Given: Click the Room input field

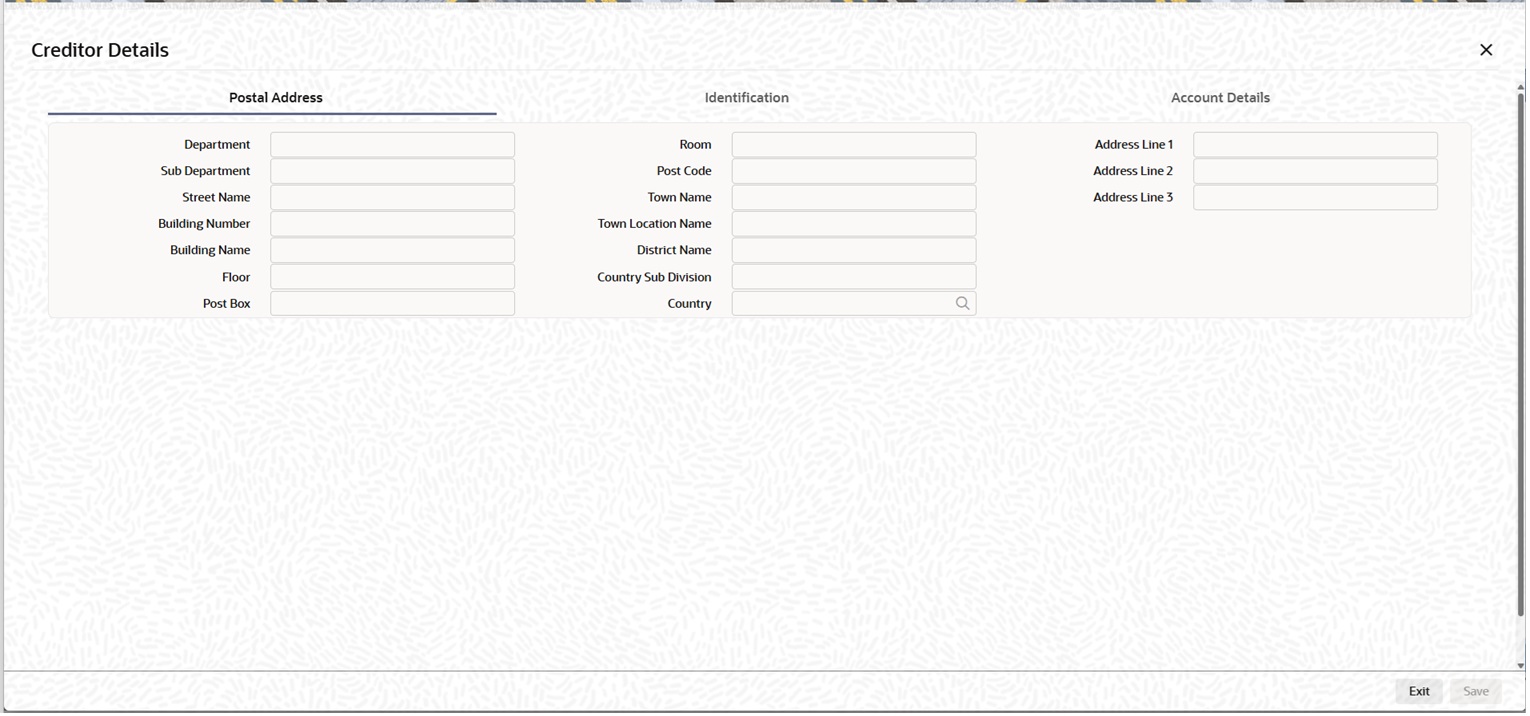Looking at the screenshot, I should pos(856,145).
